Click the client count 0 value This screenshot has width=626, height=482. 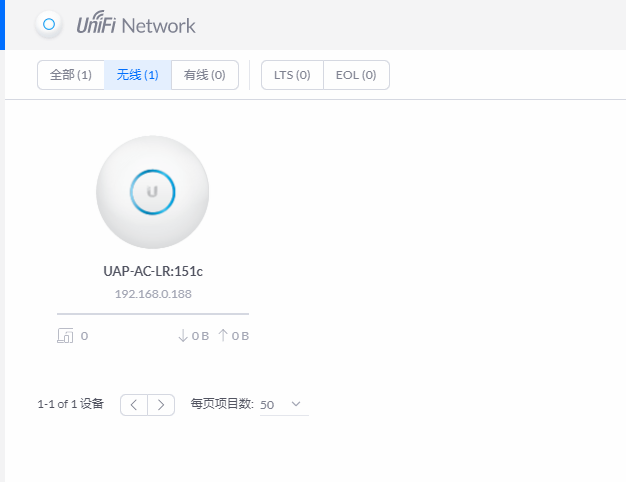click(84, 336)
